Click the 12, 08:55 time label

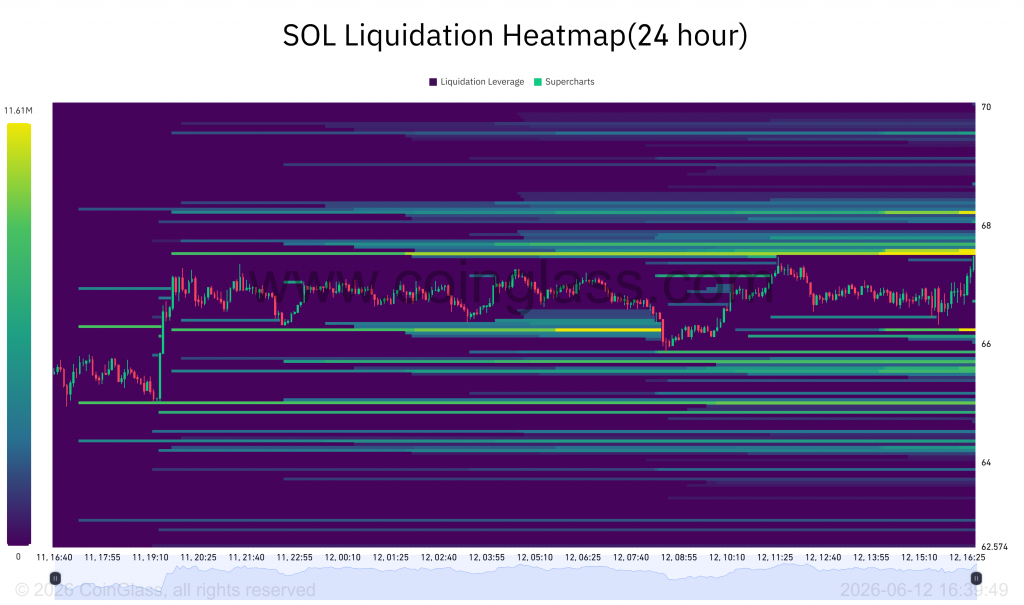tap(679, 557)
